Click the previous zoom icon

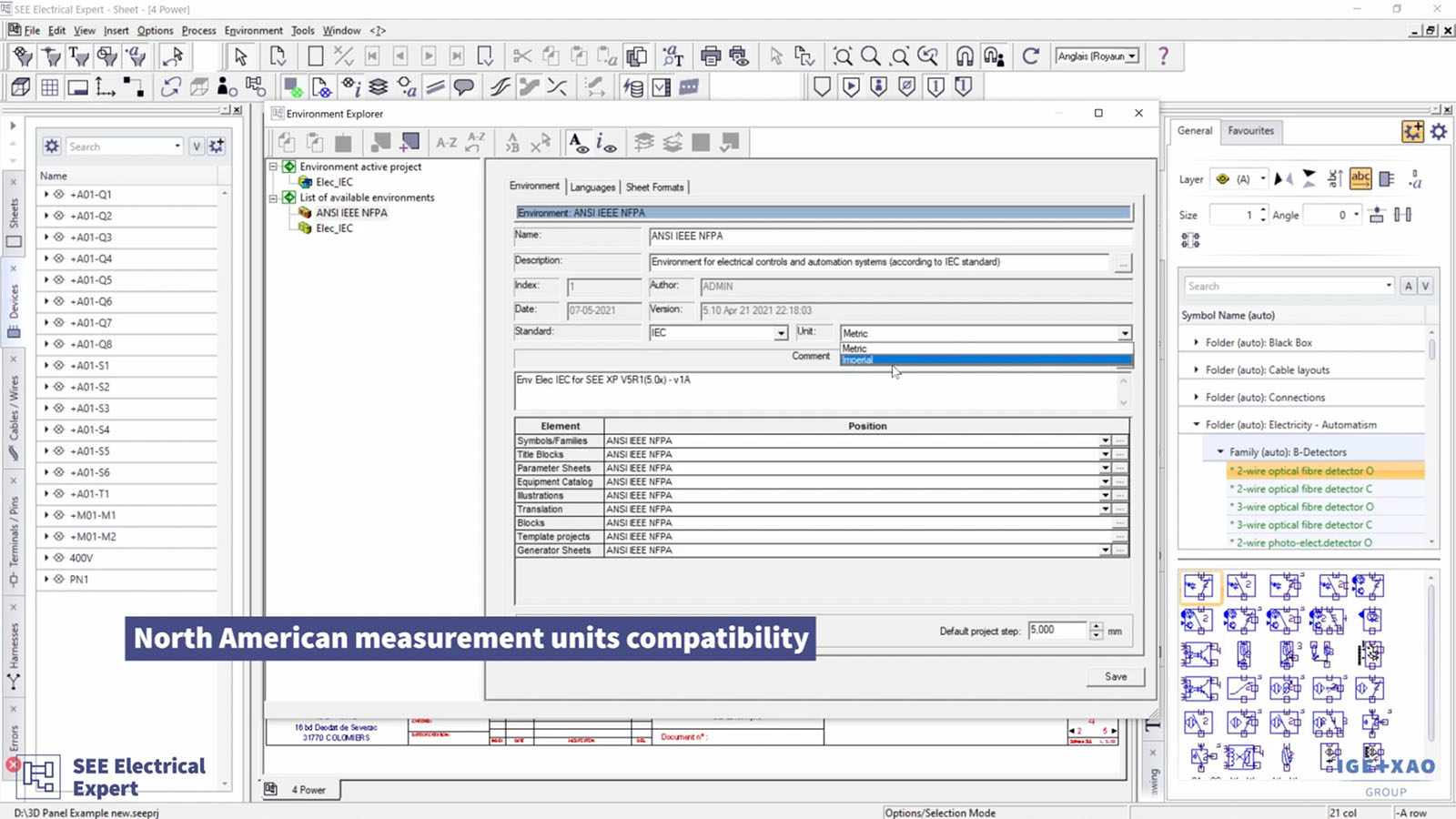click(927, 56)
